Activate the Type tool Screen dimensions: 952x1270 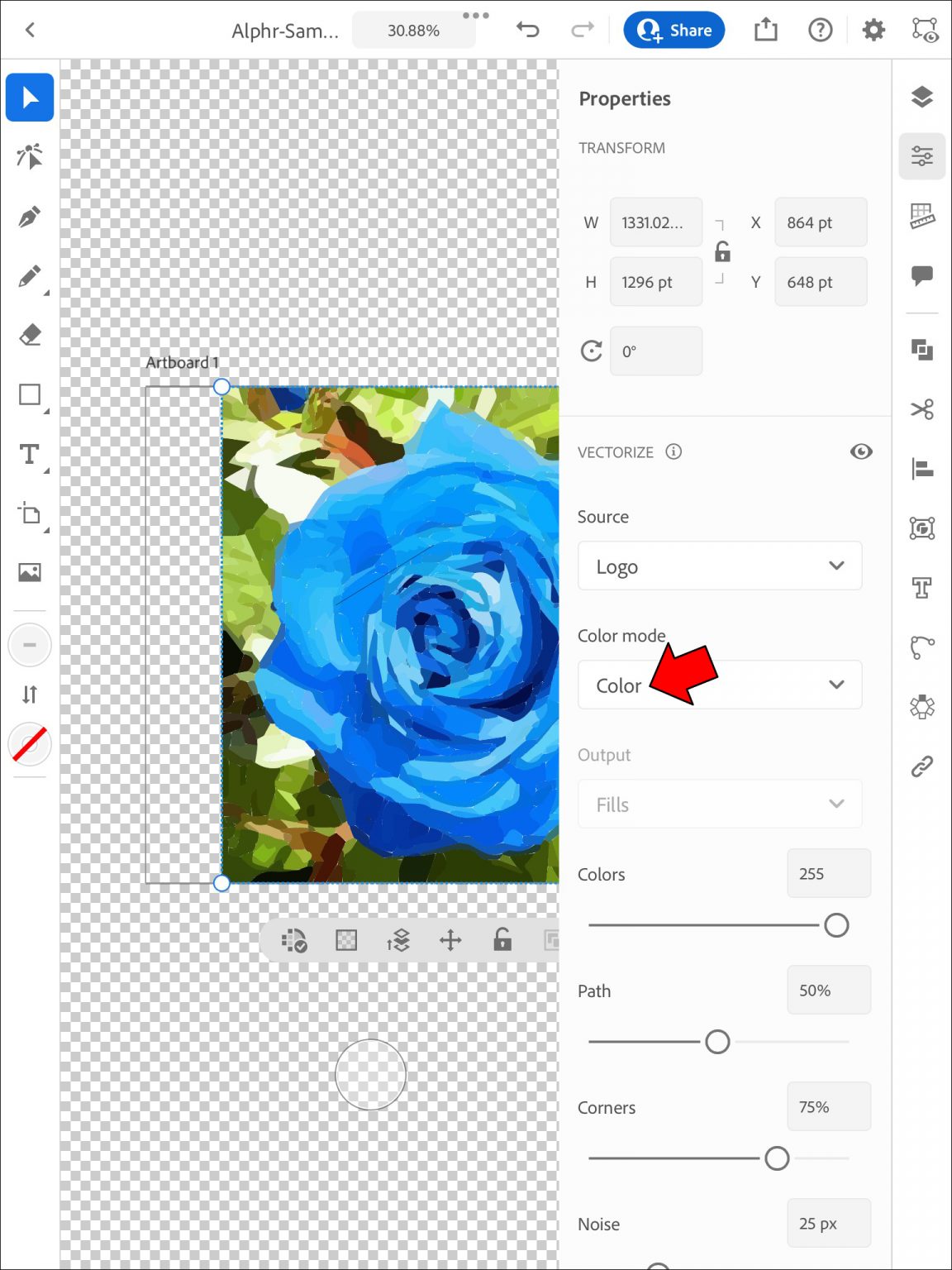click(x=29, y=454)
